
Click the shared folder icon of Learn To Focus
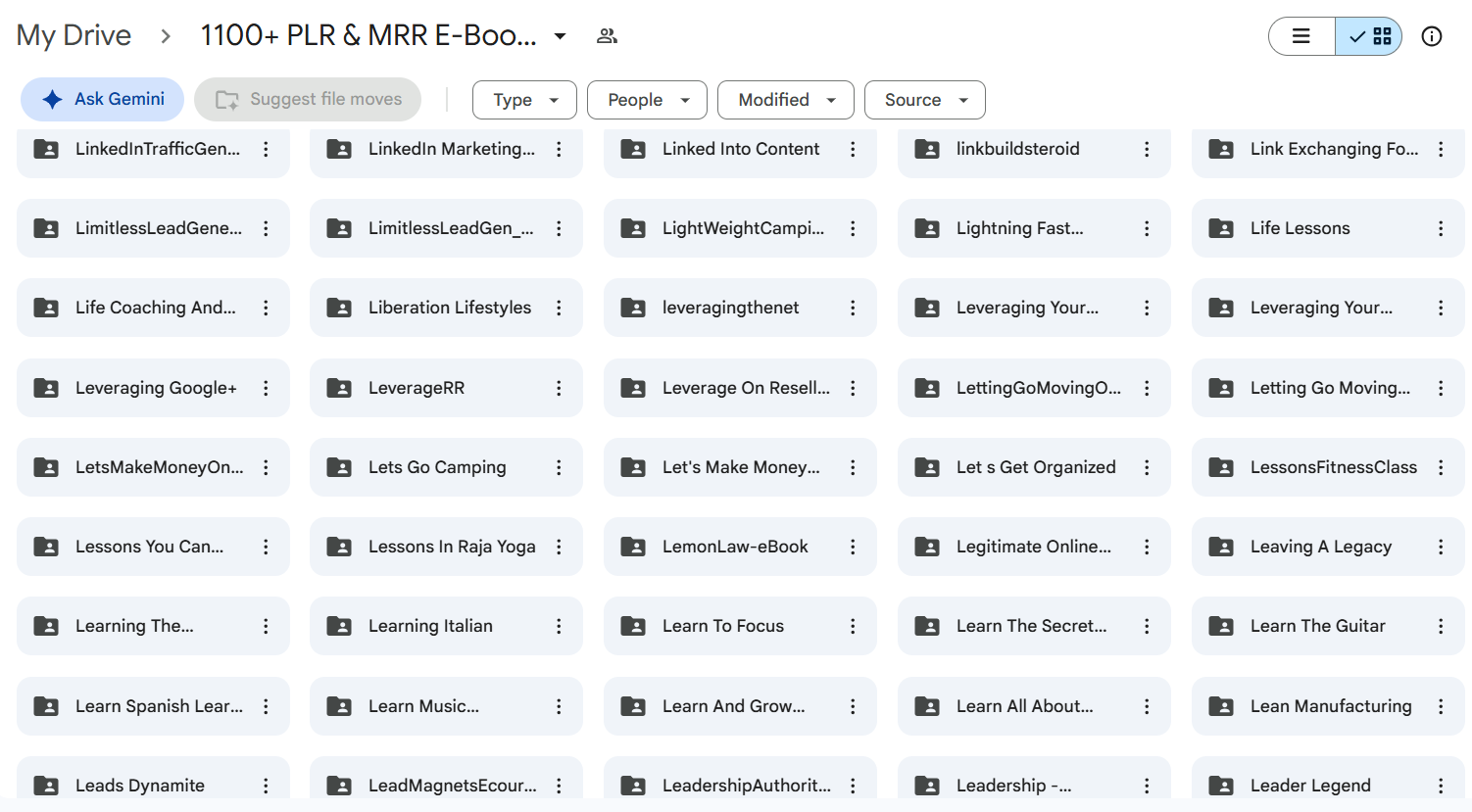(633, 626)
